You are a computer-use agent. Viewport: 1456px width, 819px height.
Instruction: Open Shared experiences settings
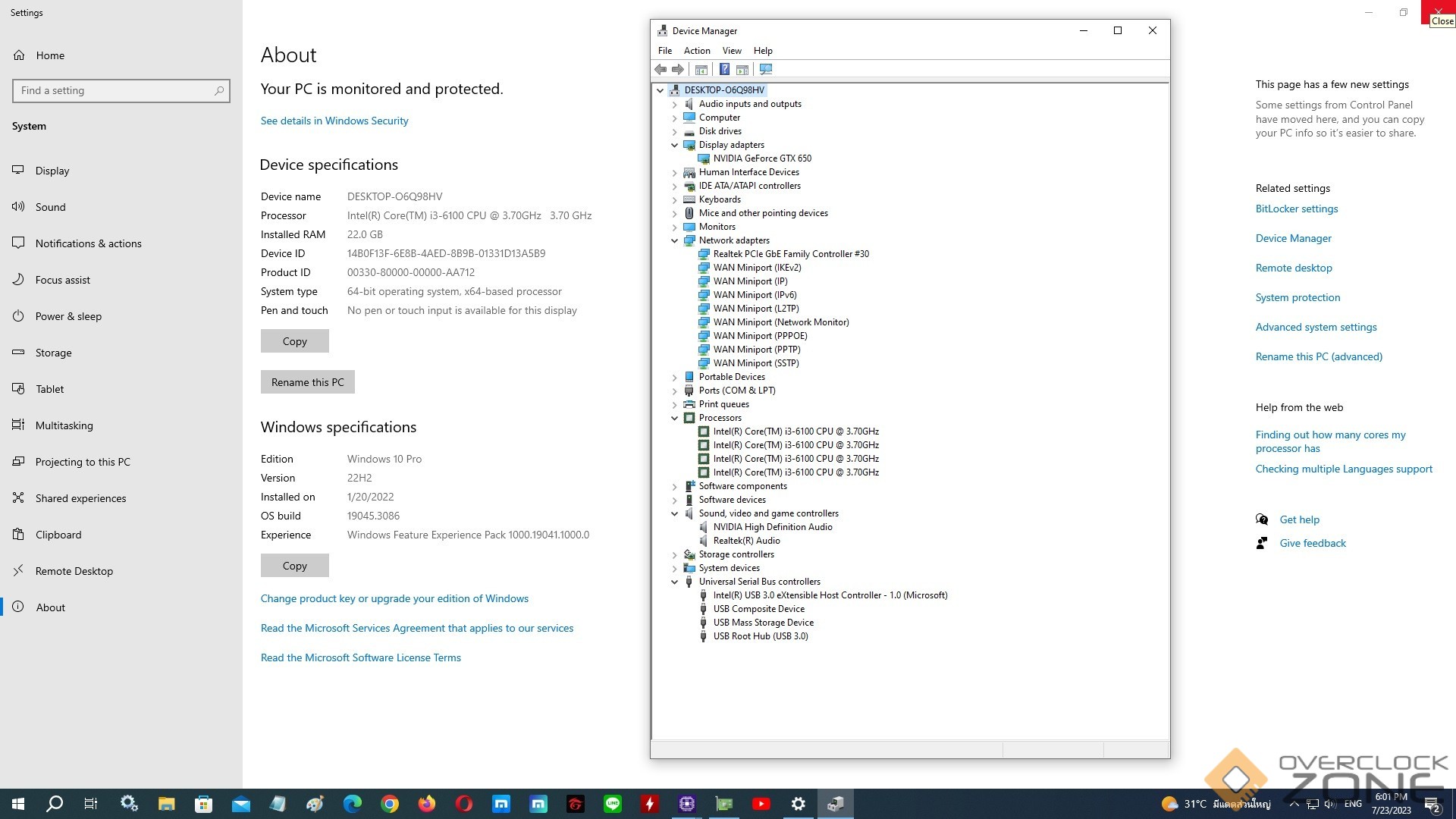coord(80,498)
